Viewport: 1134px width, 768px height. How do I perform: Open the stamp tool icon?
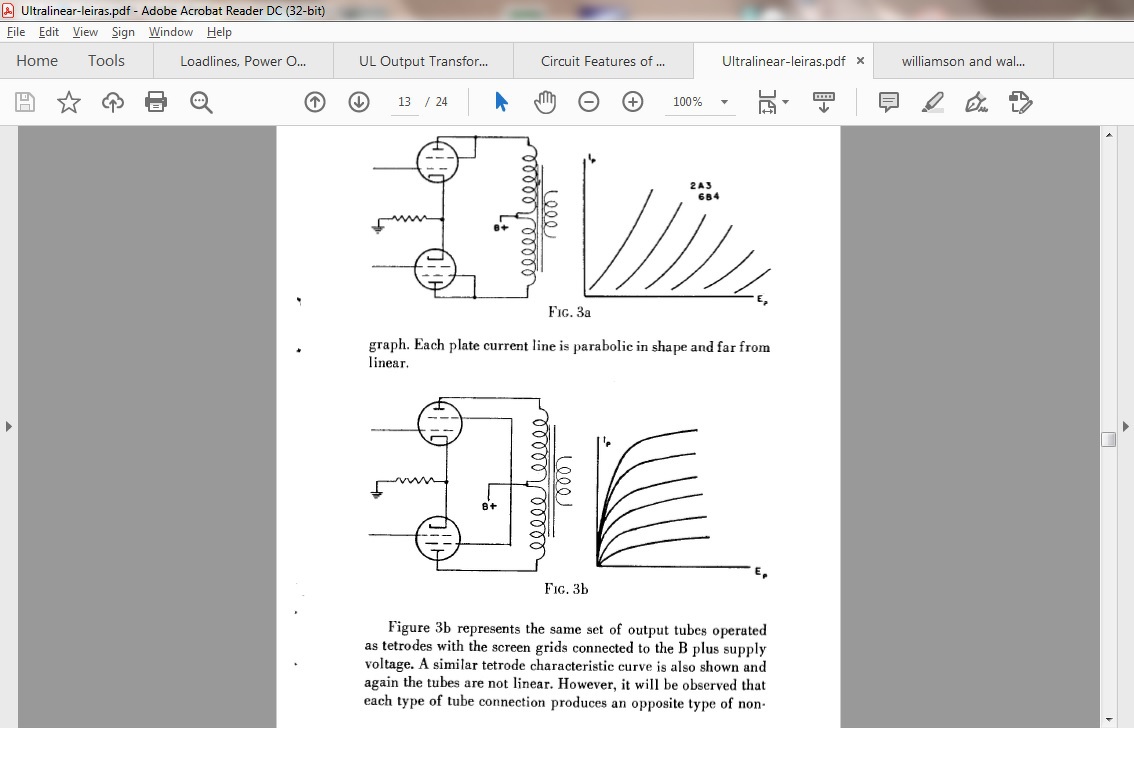click(1020, 102)
